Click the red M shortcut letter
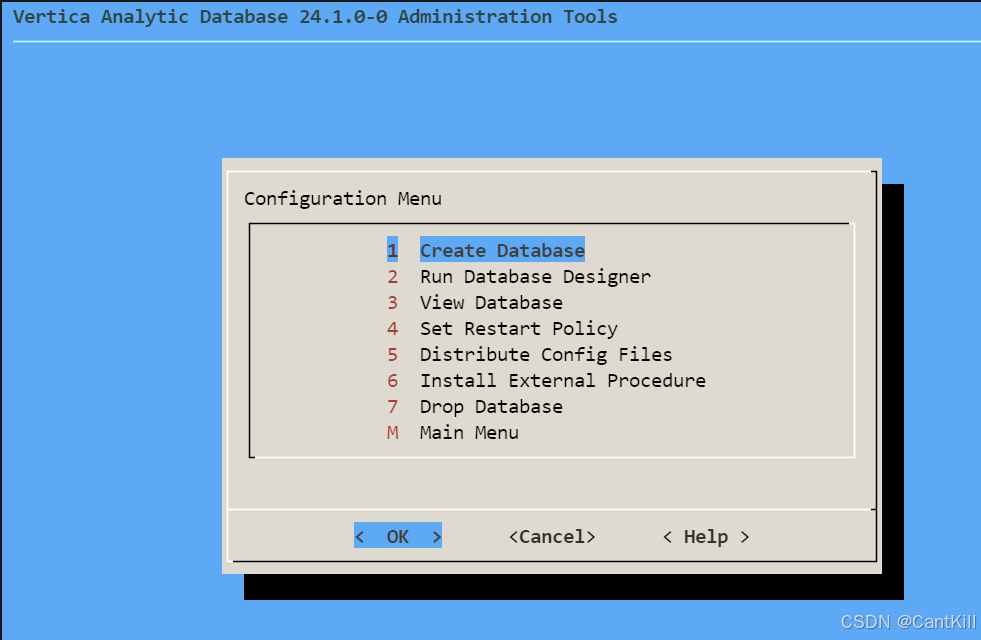981x640 pixels. (x=392, y=432)
